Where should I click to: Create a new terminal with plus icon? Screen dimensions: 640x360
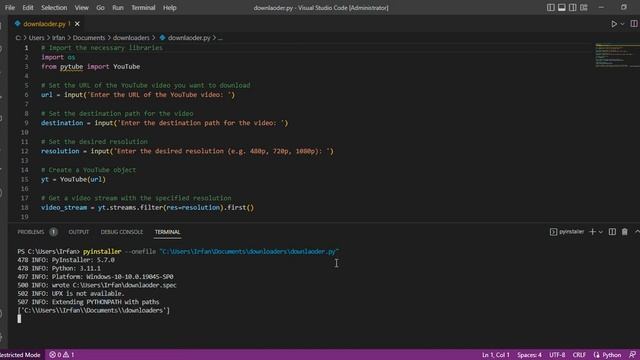click(x=592, y=232)
